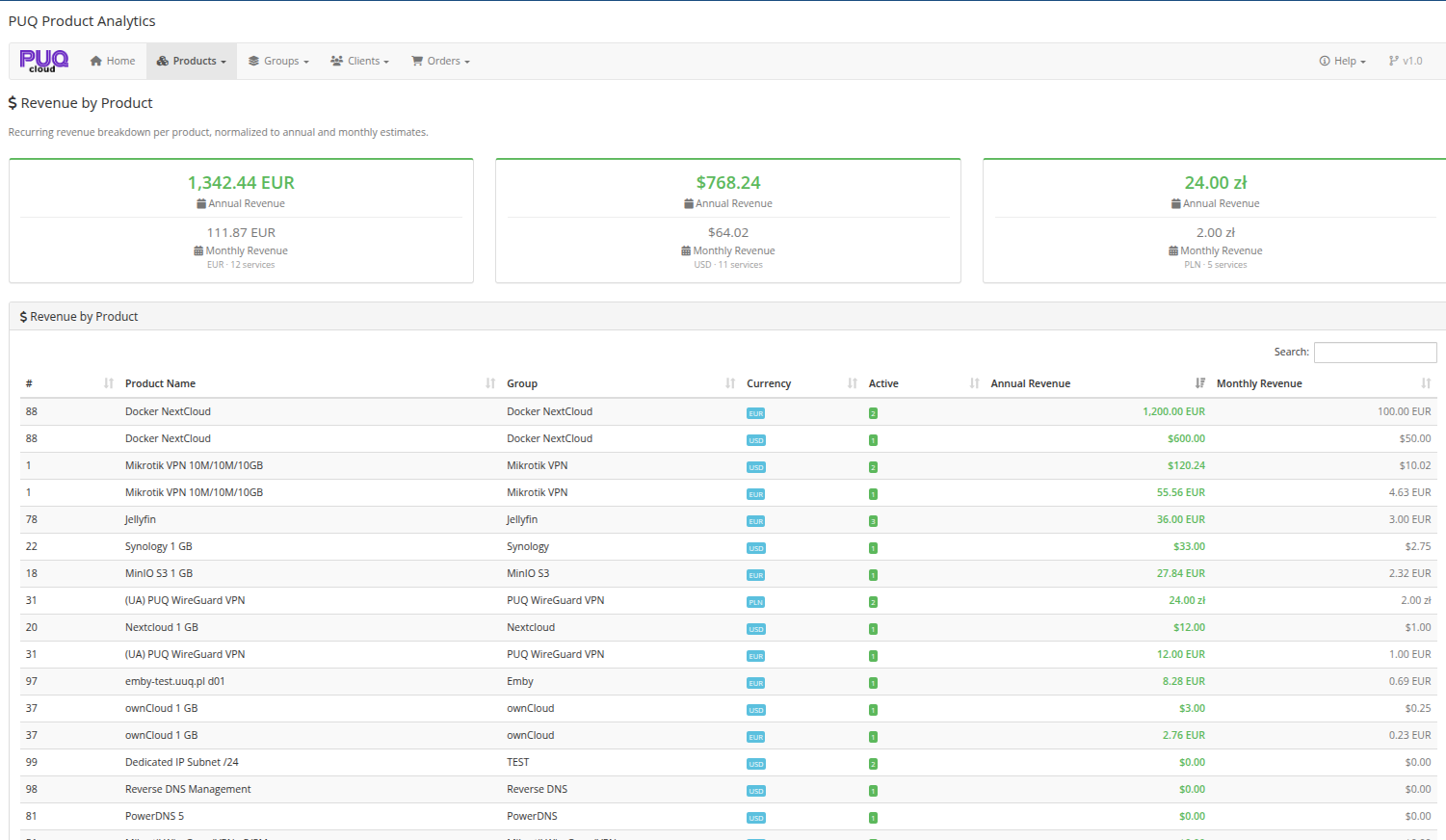This screenshot has height=840, width=1446.
Task: Click the Docker NextCloud product link
Action: (x=168, y=411)
